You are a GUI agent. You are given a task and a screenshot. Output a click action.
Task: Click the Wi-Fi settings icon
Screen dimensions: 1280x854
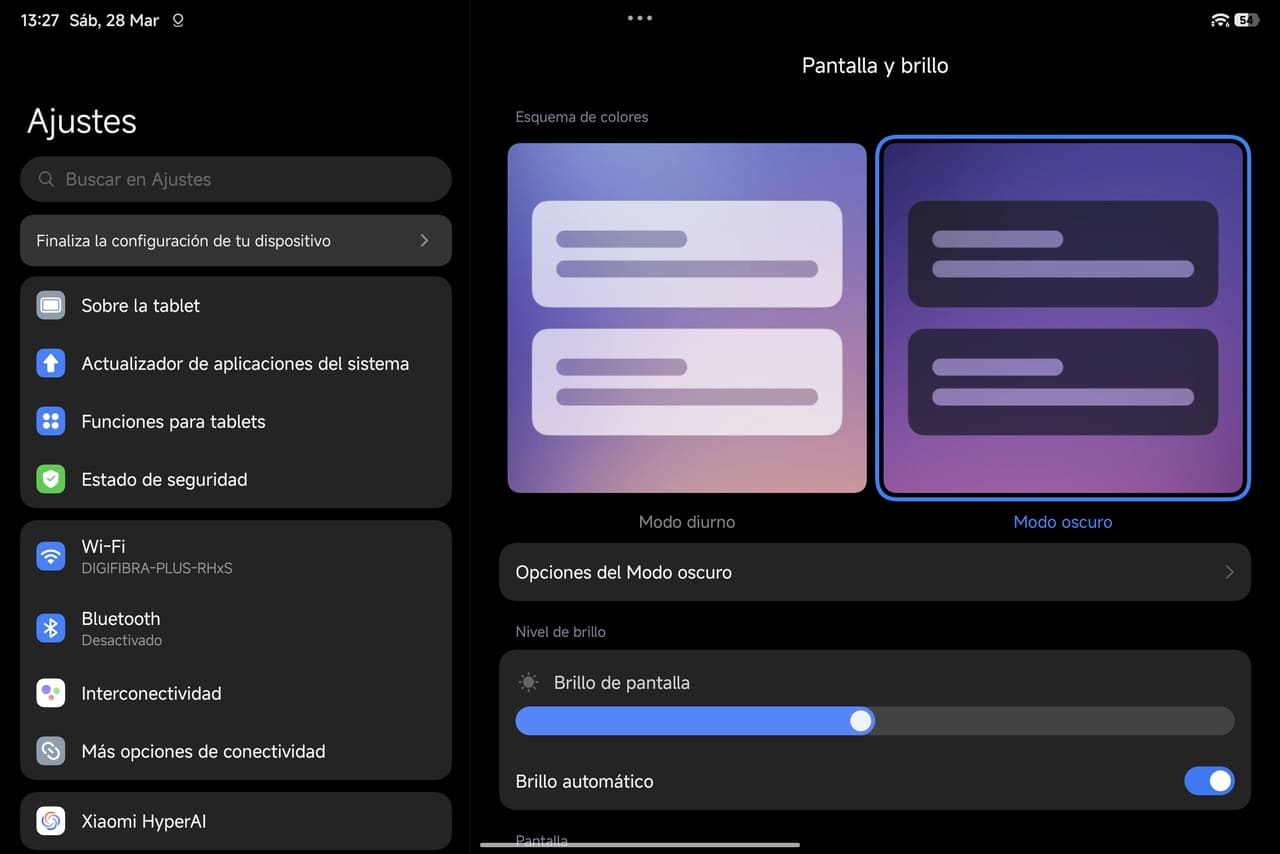51,556
